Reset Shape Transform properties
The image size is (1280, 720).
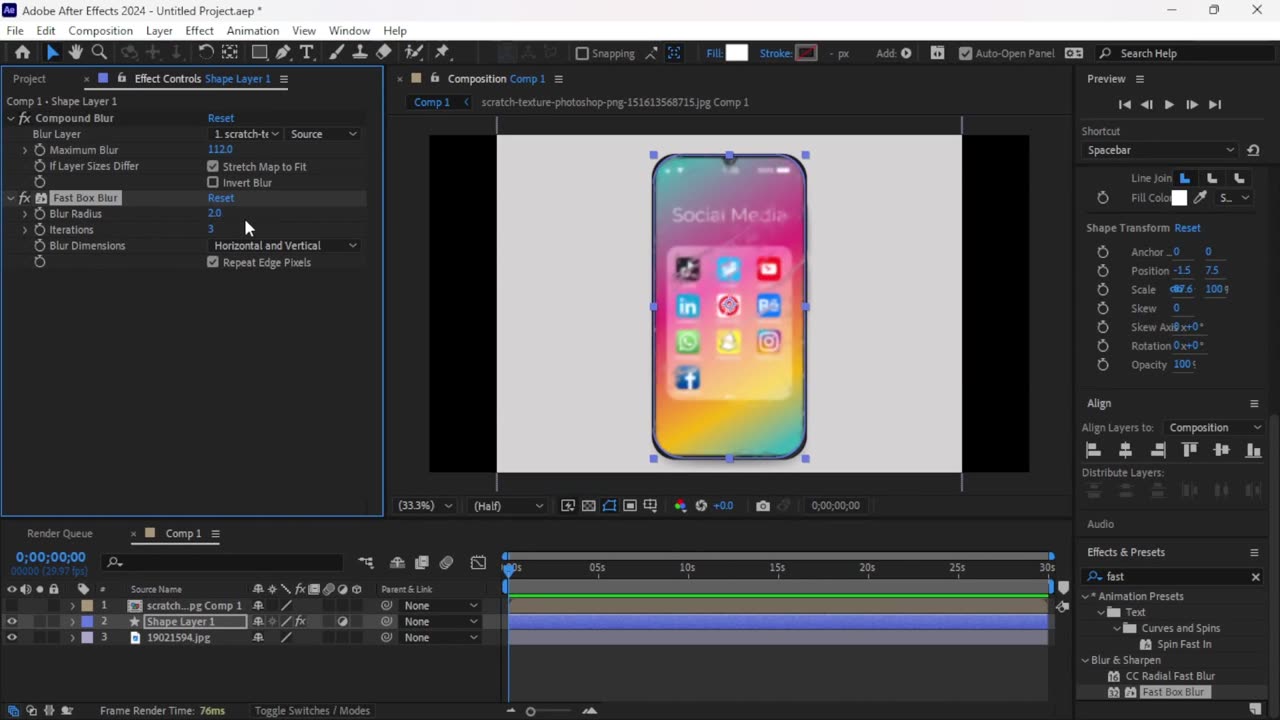tap(1187, 228)
